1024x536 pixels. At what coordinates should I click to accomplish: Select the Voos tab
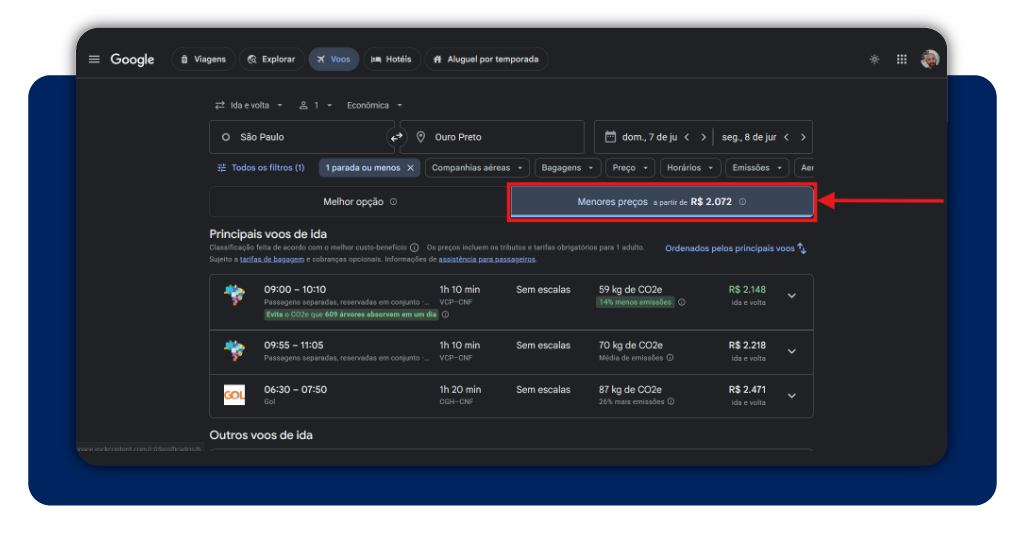point(334,59)
